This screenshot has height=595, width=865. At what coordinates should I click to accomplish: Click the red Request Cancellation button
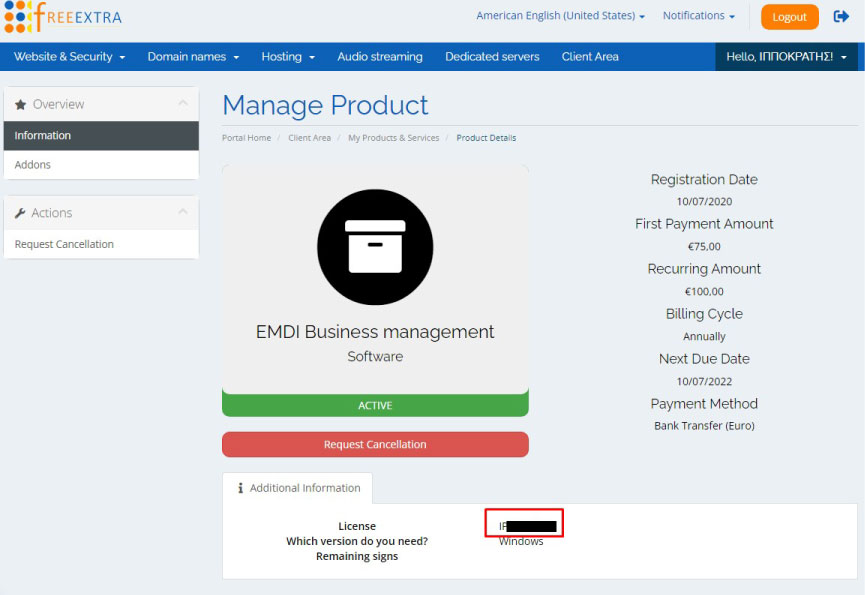(375, 444)
